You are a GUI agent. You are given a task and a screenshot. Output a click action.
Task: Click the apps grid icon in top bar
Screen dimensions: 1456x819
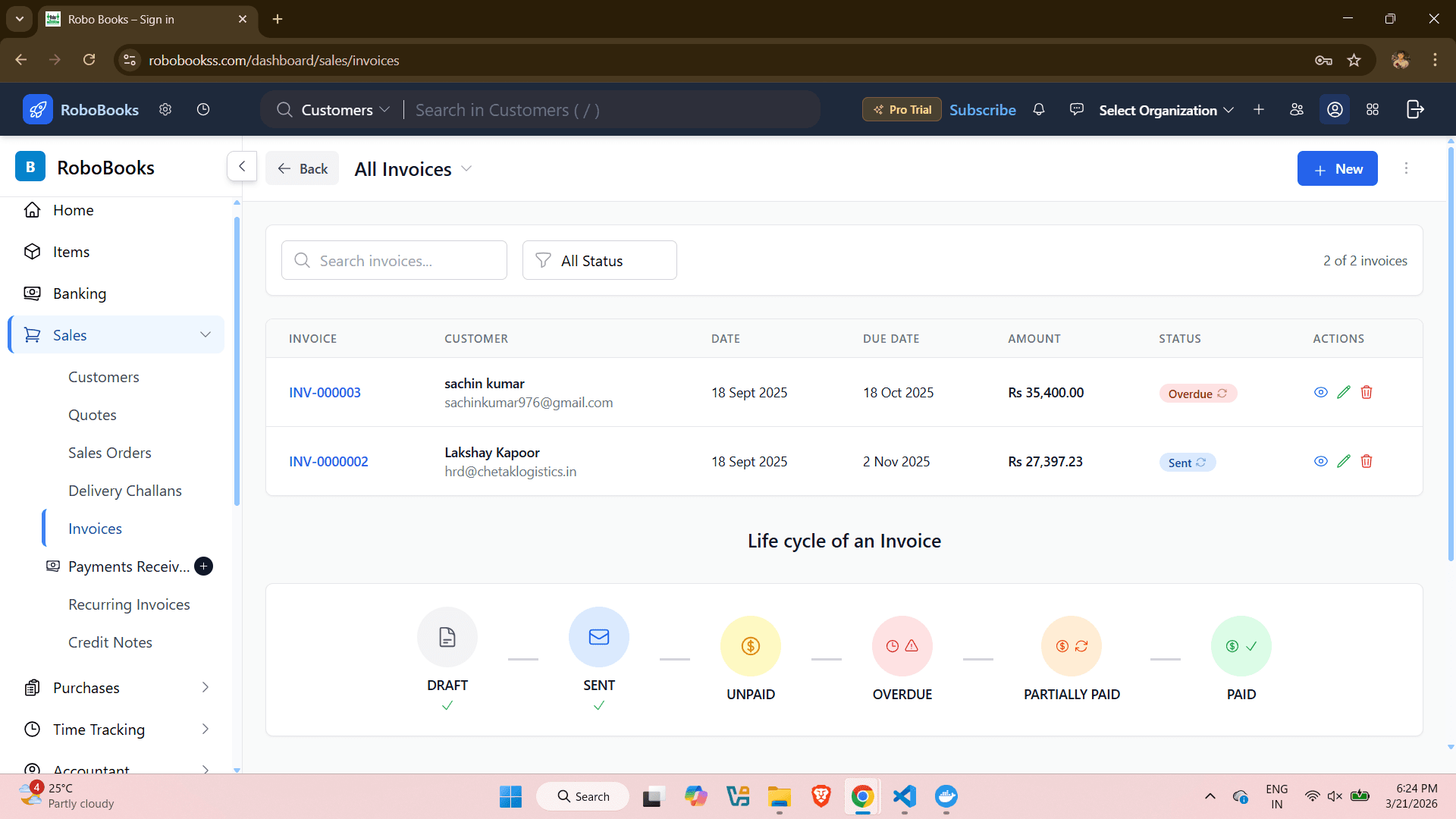tap(1373, 109)
